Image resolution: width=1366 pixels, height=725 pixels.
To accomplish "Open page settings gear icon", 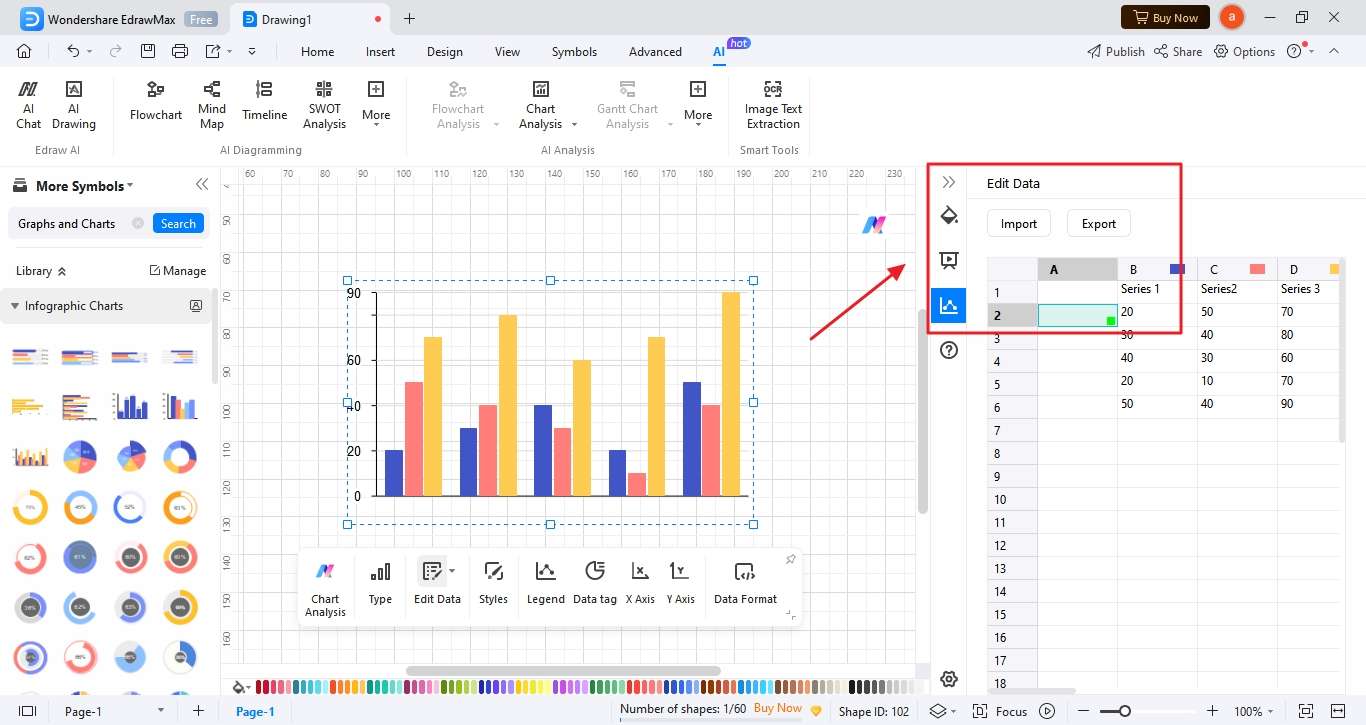I will (x=949, y=679).
